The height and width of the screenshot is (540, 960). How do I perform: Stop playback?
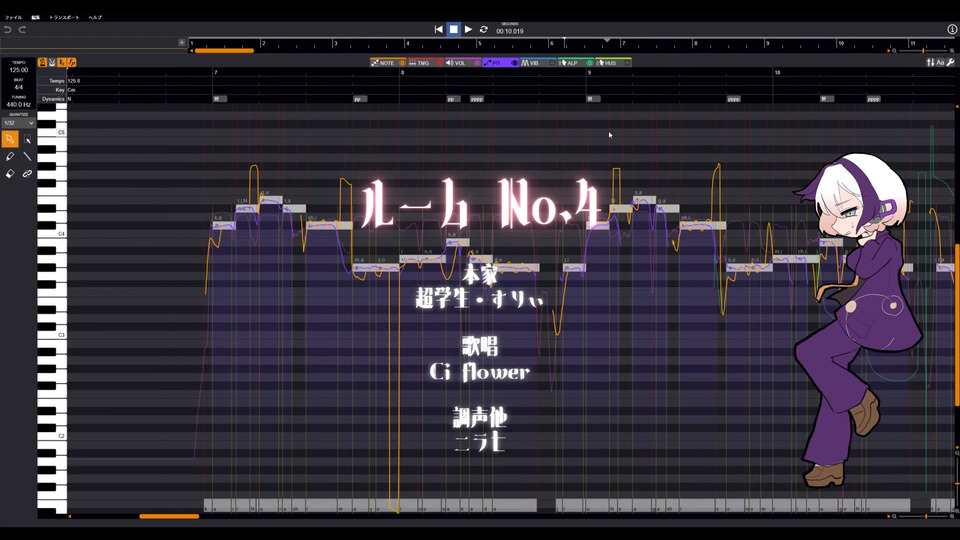[453, 29]
